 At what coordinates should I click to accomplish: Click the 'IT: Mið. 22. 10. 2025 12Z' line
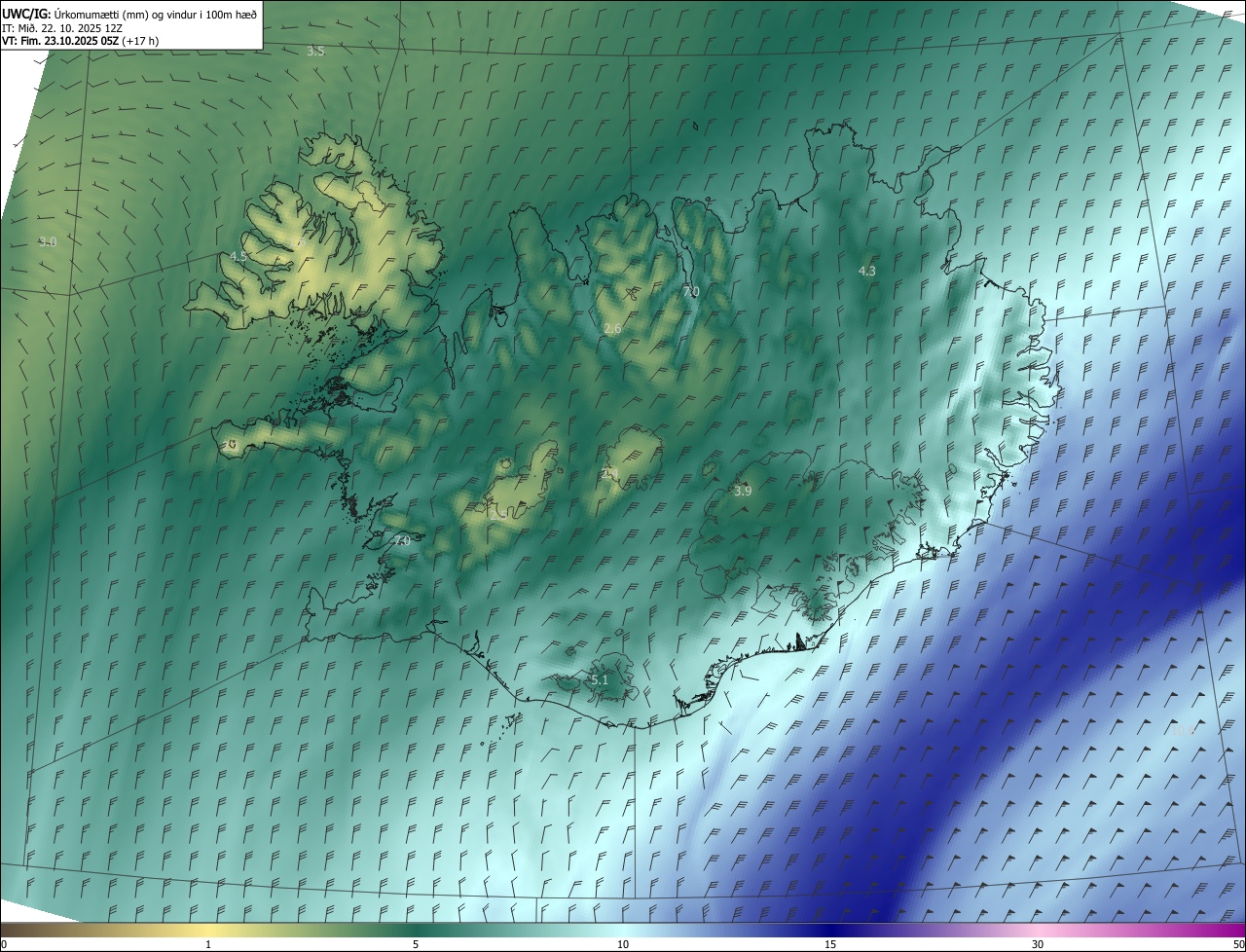click(61, 27)
